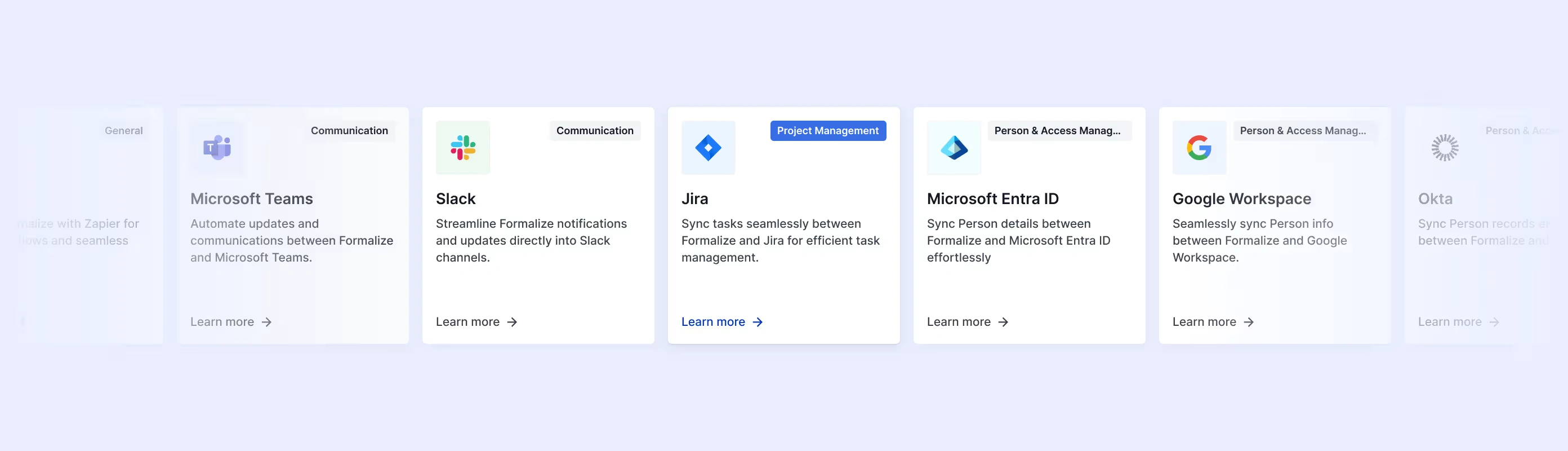Image resolution: width=1568 pixels, height=451 pixels.
Task: Select the Communication tag on Slack card
Action: point(595,130)
